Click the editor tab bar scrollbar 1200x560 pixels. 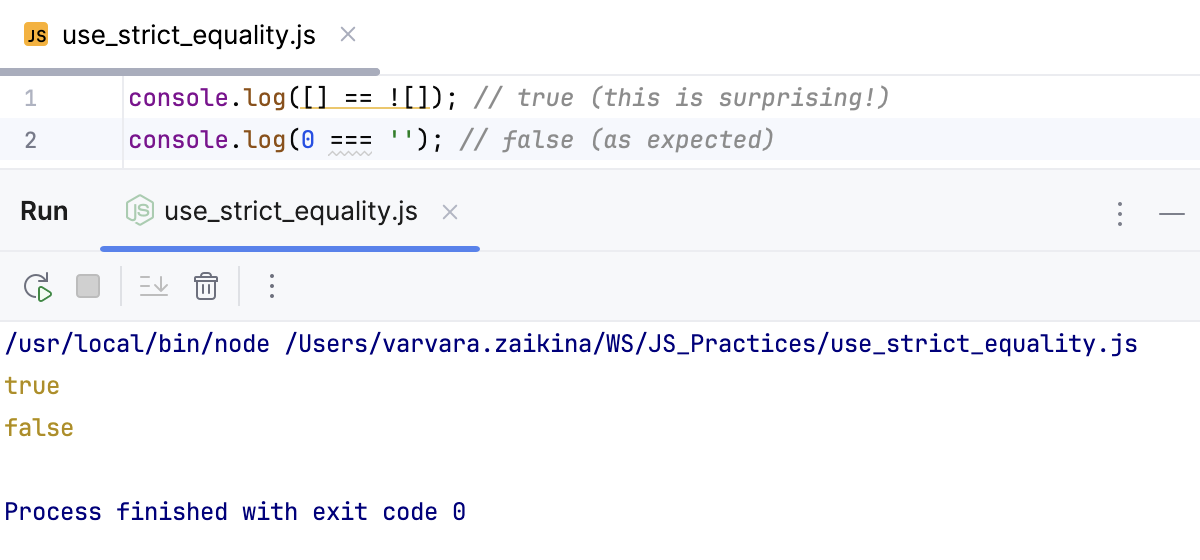[190, 72]
